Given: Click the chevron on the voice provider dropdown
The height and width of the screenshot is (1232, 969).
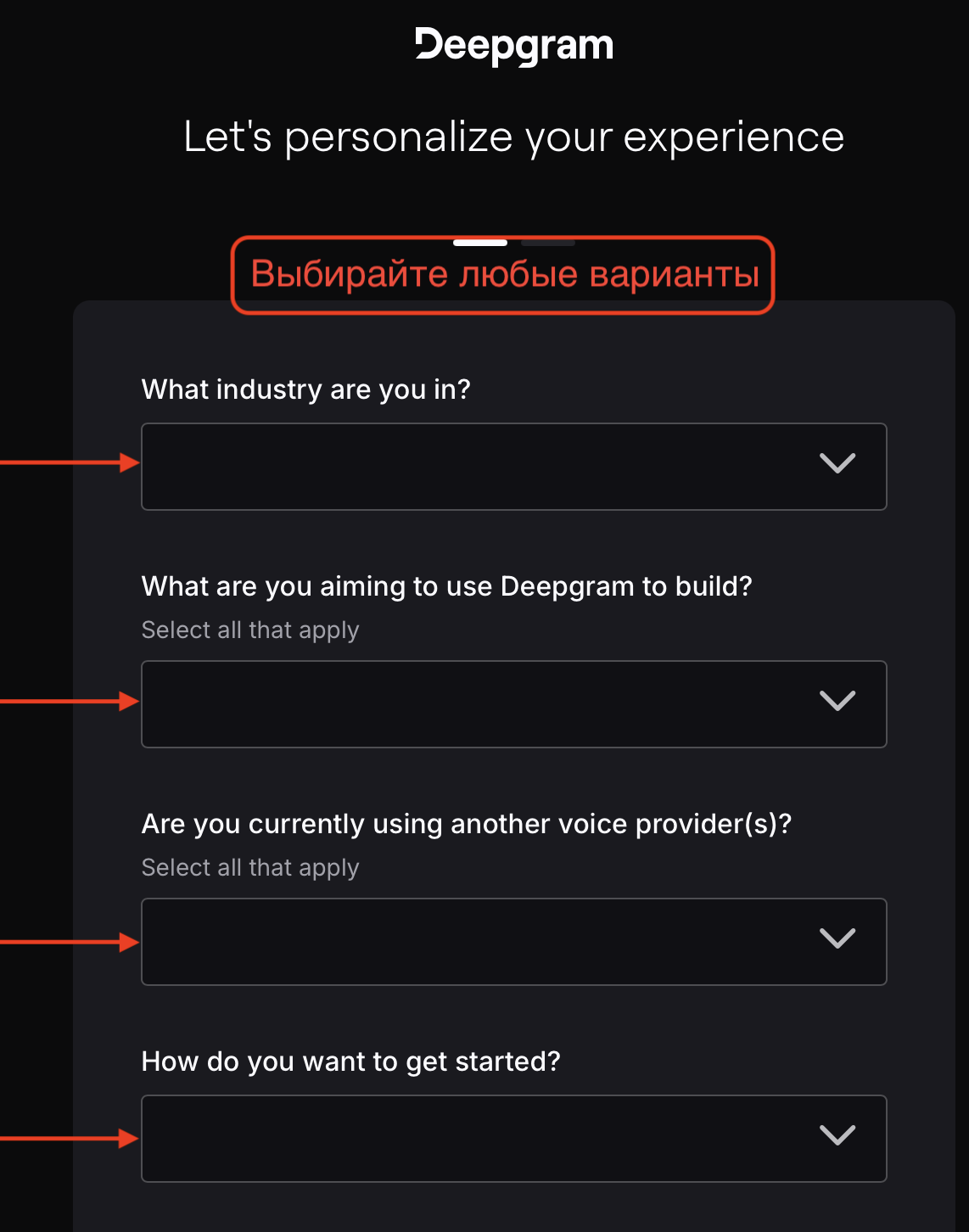Looking at the screenshot, I should point(838,940).
